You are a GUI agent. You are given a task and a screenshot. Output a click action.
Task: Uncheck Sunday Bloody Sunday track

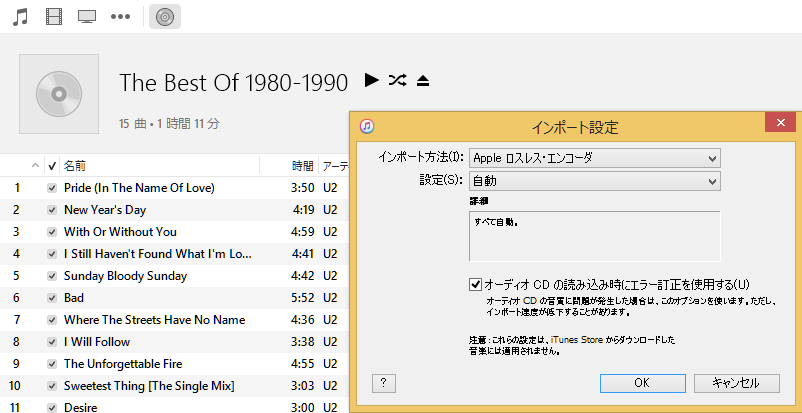[52, 276]
